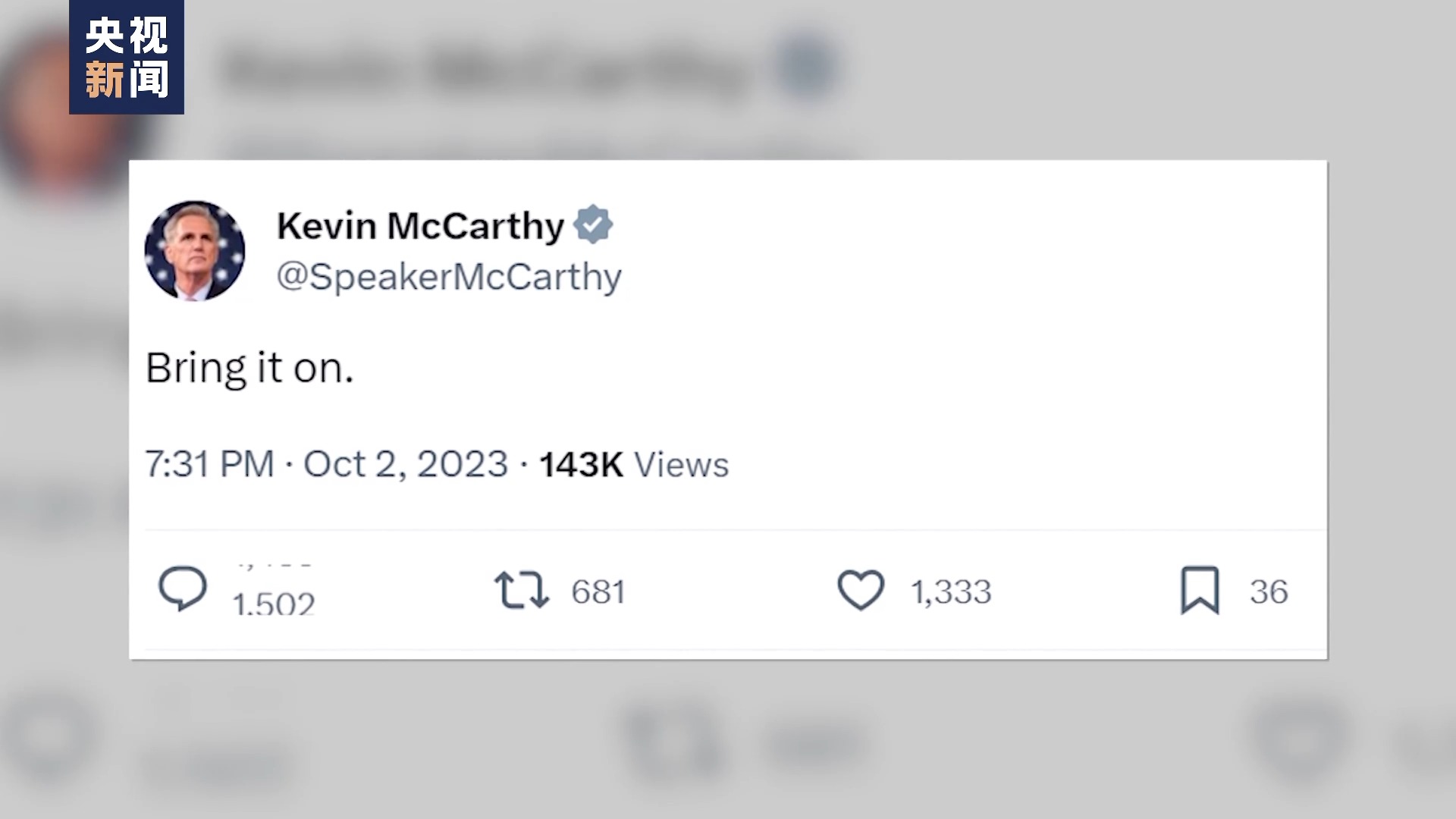1456x819 pixels.
Task: Like the tweet with the heart icon
Action: pos(860,591)
